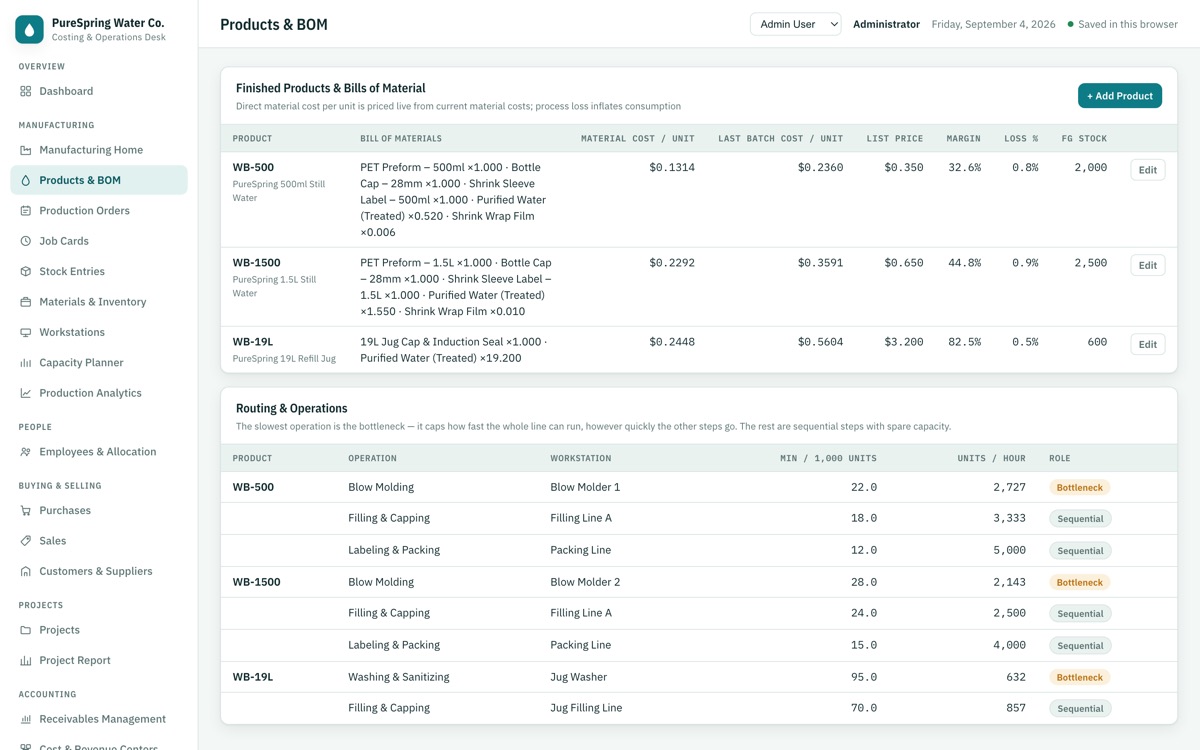Click WB-19L list price $3.200
This screenshot has height=750, width=1200.
pos(904,342)
